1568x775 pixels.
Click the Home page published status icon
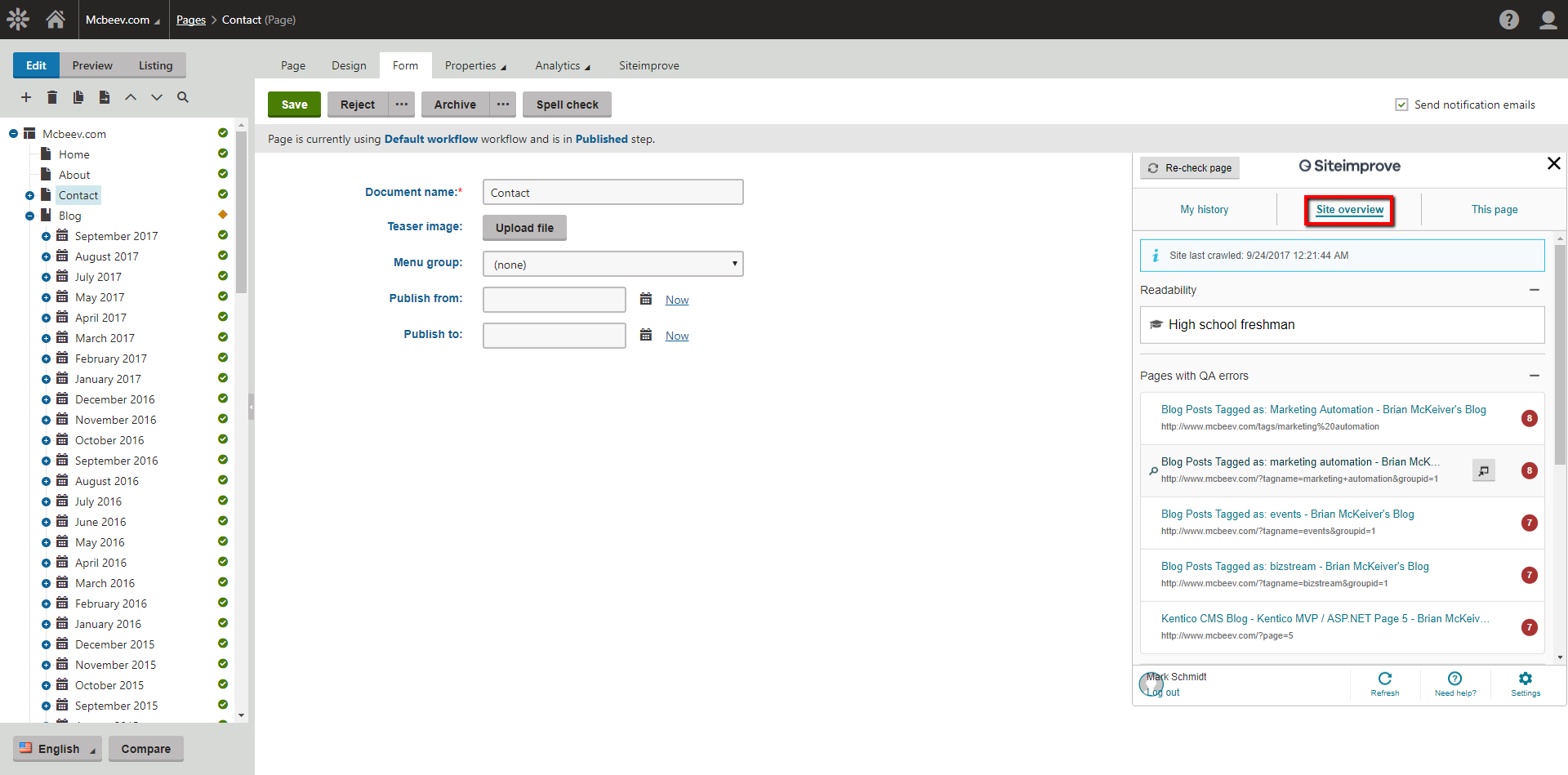pyautogui.click(x=223, y=154)
